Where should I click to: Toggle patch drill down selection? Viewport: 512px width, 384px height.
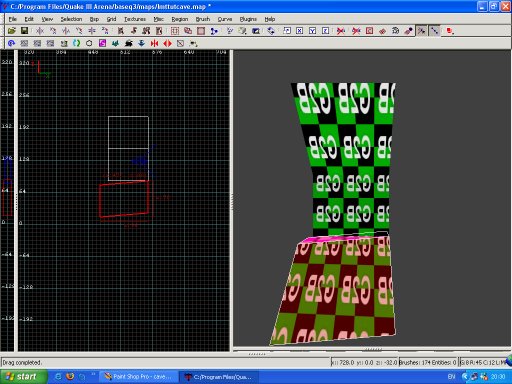coord(435,31)
